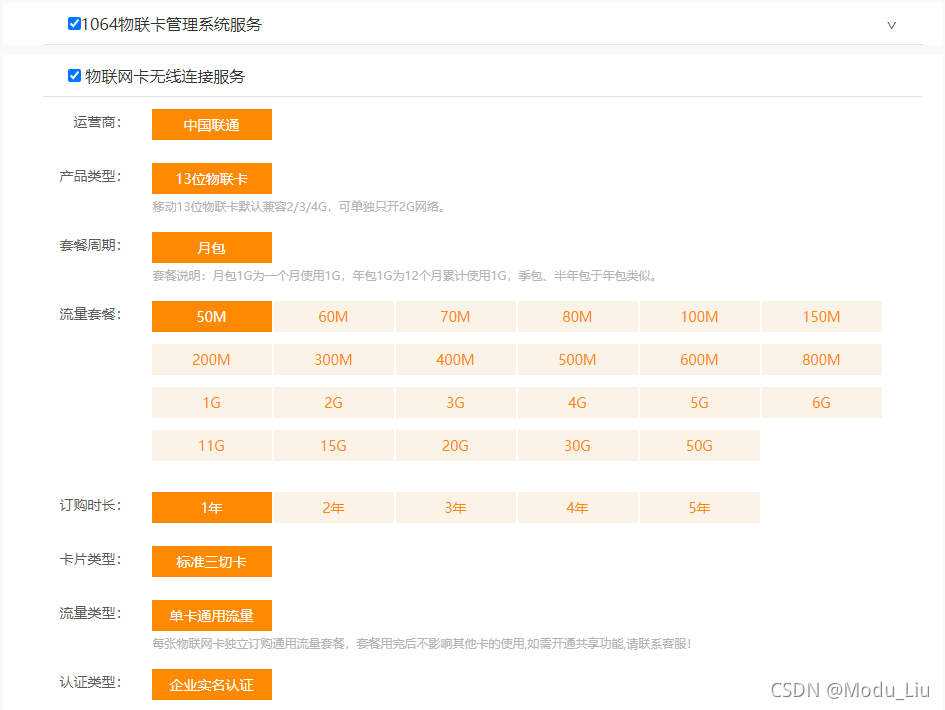Viewport: 945px width, 710px height.
Task: Pick the 800M data plan
Action: 821,359
